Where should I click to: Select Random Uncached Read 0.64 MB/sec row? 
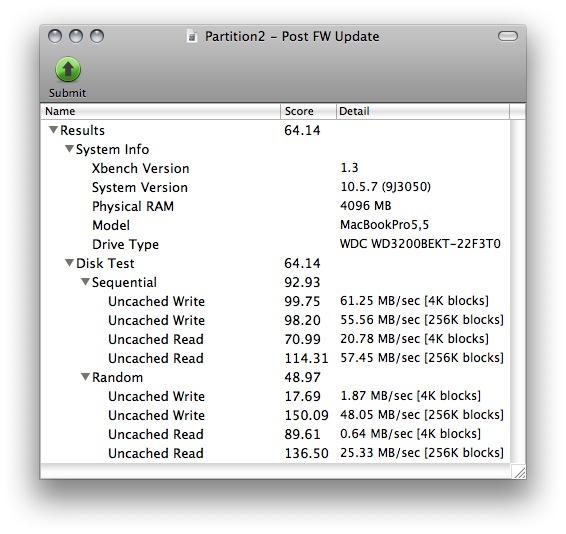275,434
